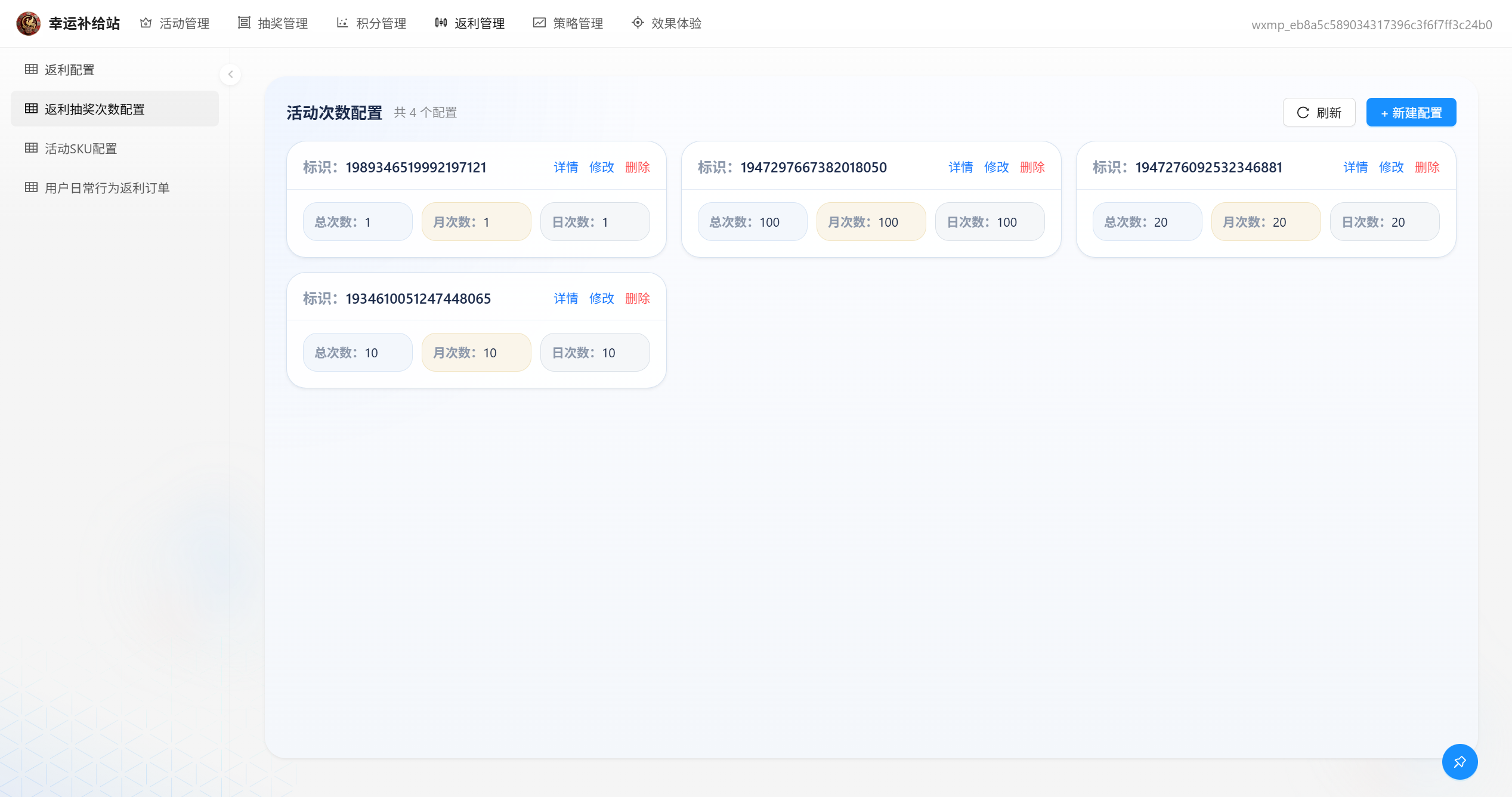This screenshot has height=797, width=1512.
Task: Click the crown icon beside 活动管理
Action: point(146,23)
